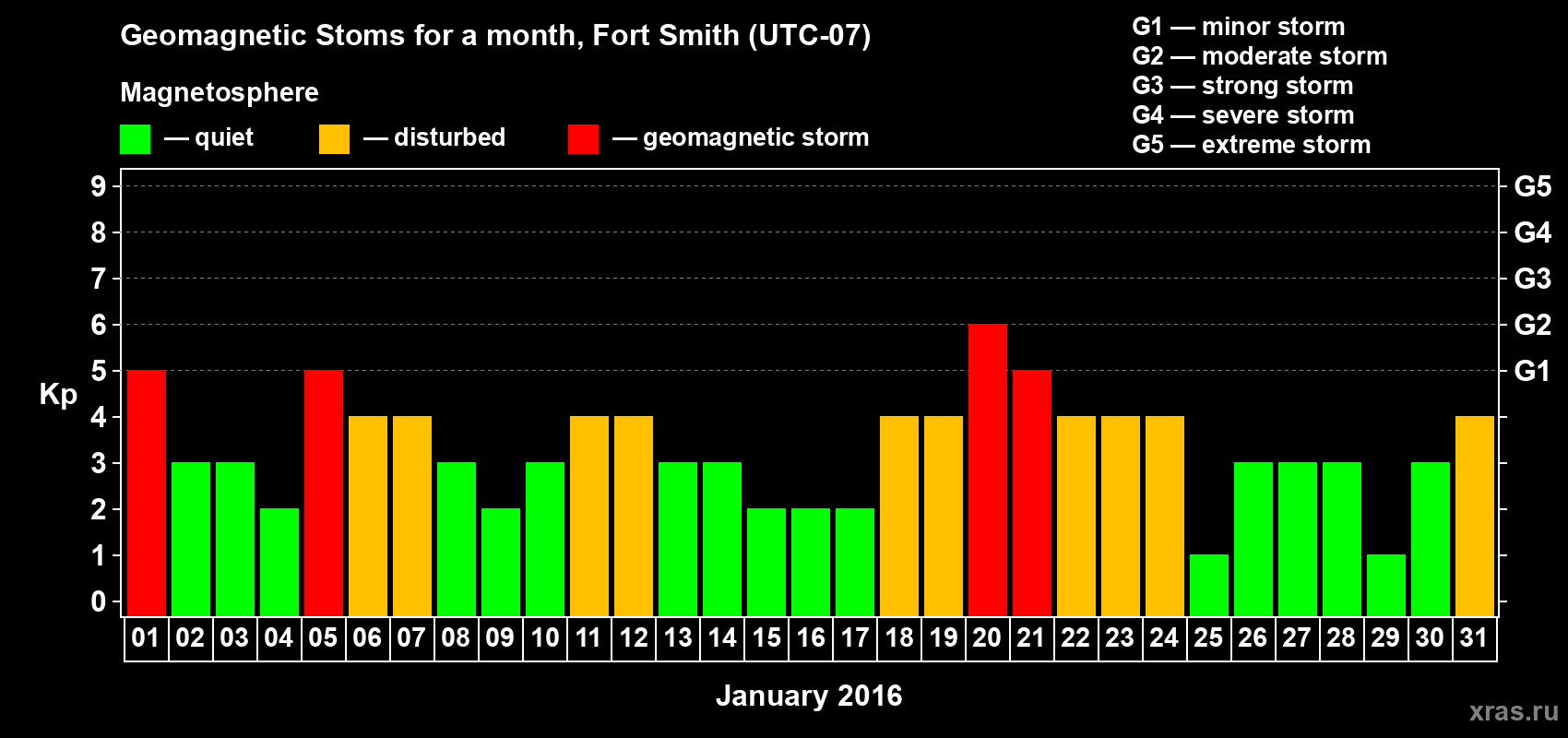
Task: Select the yellow bar for January 12
Action: (x=634, y=517)
